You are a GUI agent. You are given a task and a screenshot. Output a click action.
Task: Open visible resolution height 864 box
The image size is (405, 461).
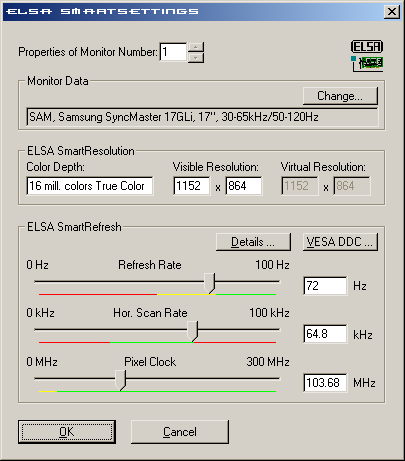pos(244,186)
